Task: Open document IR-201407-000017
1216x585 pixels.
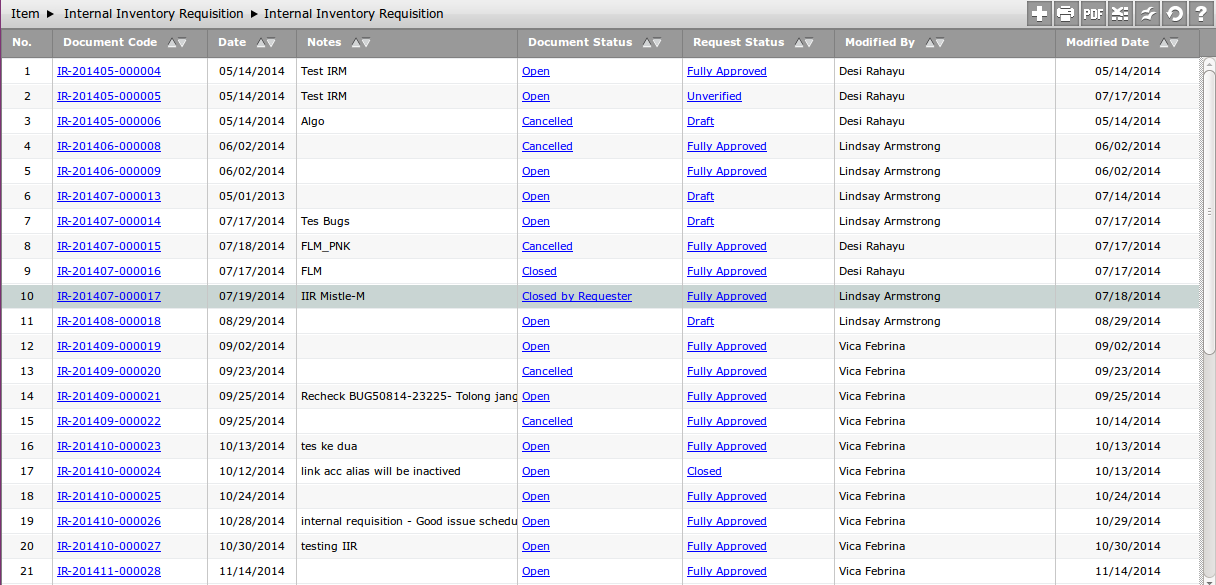Action: 109,296
